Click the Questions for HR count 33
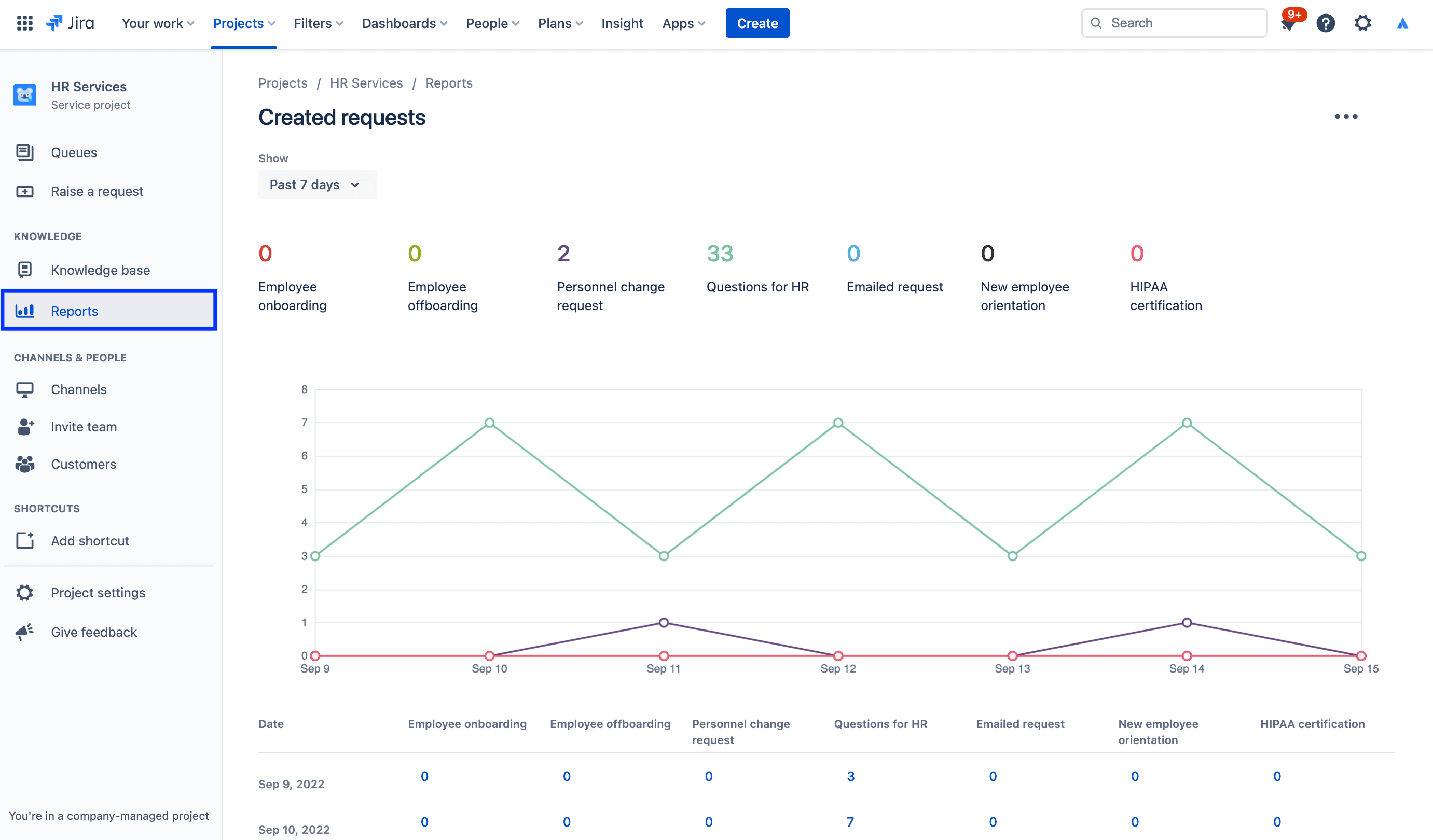 [719, 253]
